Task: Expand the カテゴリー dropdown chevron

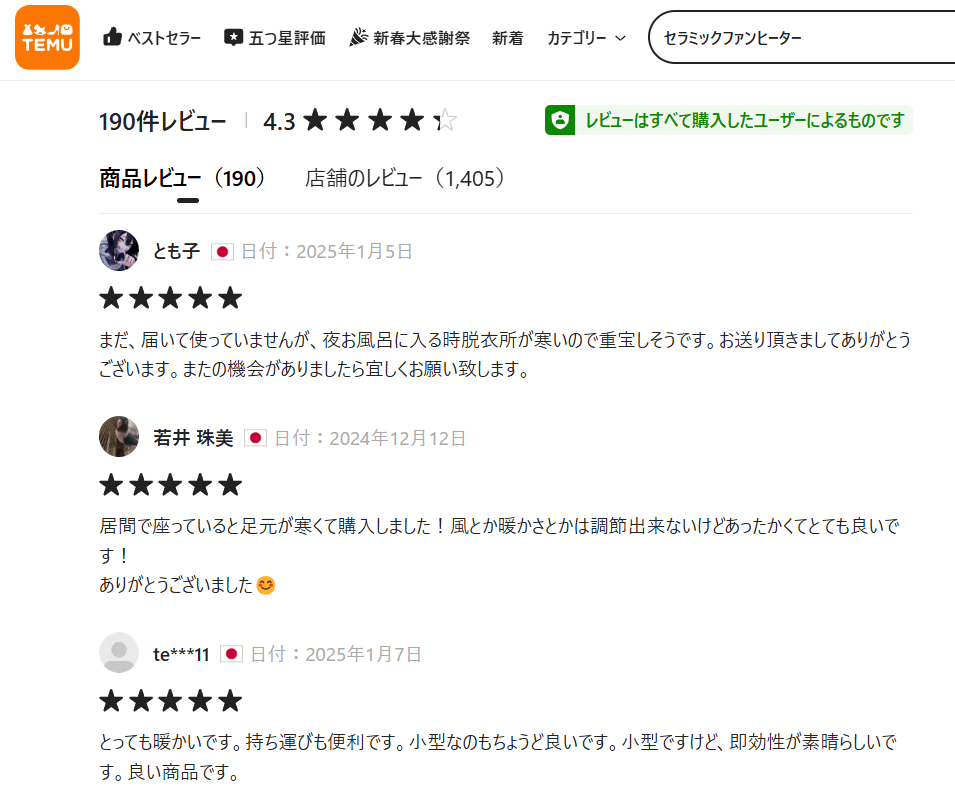Action: click(x=621, y=38)
